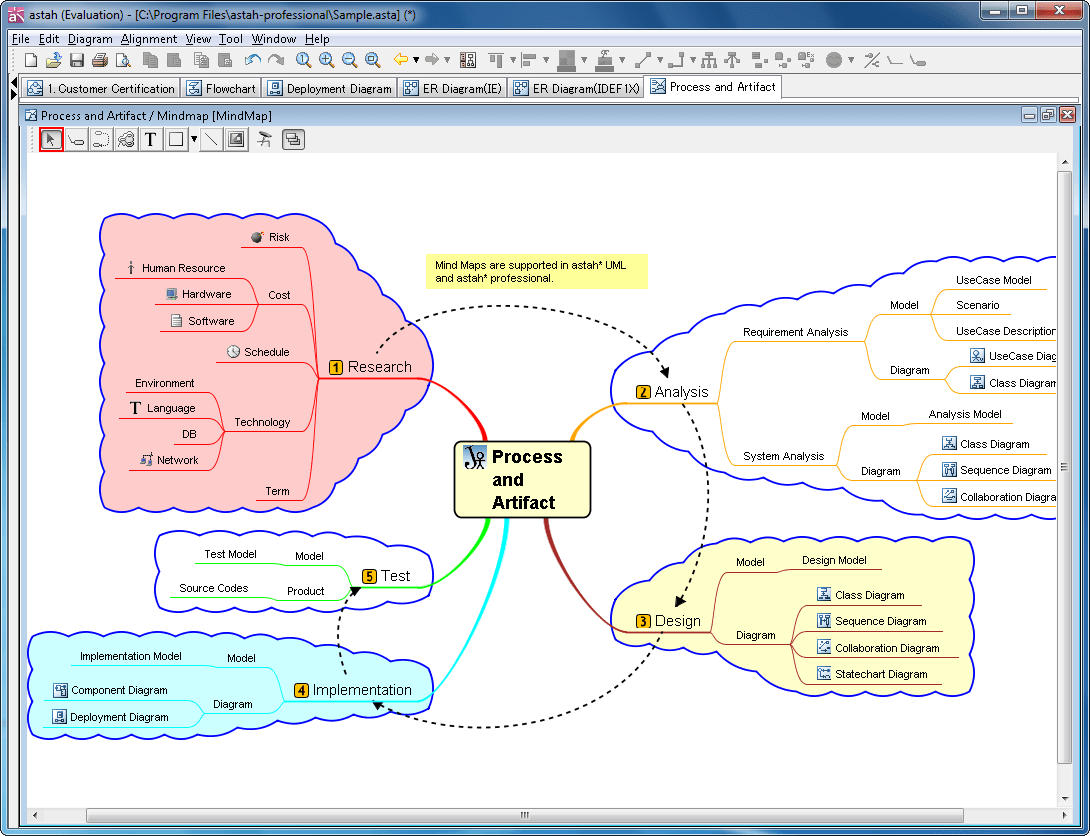Toggle the Select arrow tool in the mindmap toolbar
The image size is (1090, 836).
coord(51,140)
